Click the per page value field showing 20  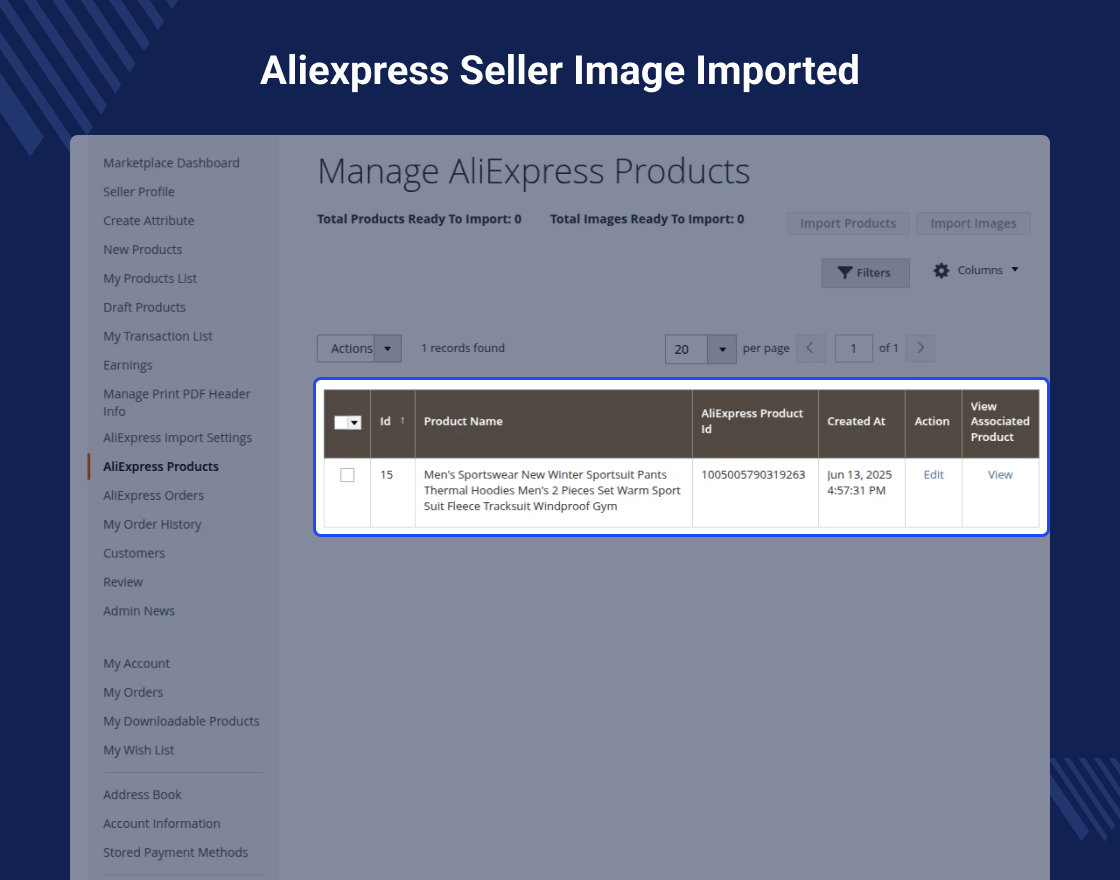point(686,349)
